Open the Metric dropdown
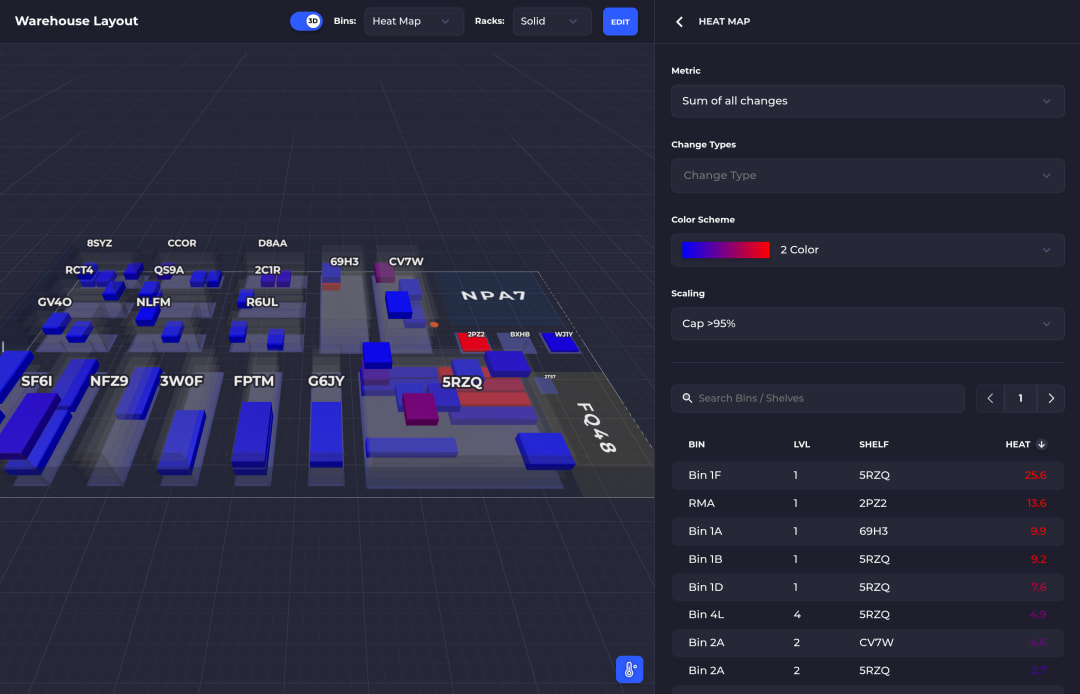This screenshot has width=1080, height=694. 867,101
